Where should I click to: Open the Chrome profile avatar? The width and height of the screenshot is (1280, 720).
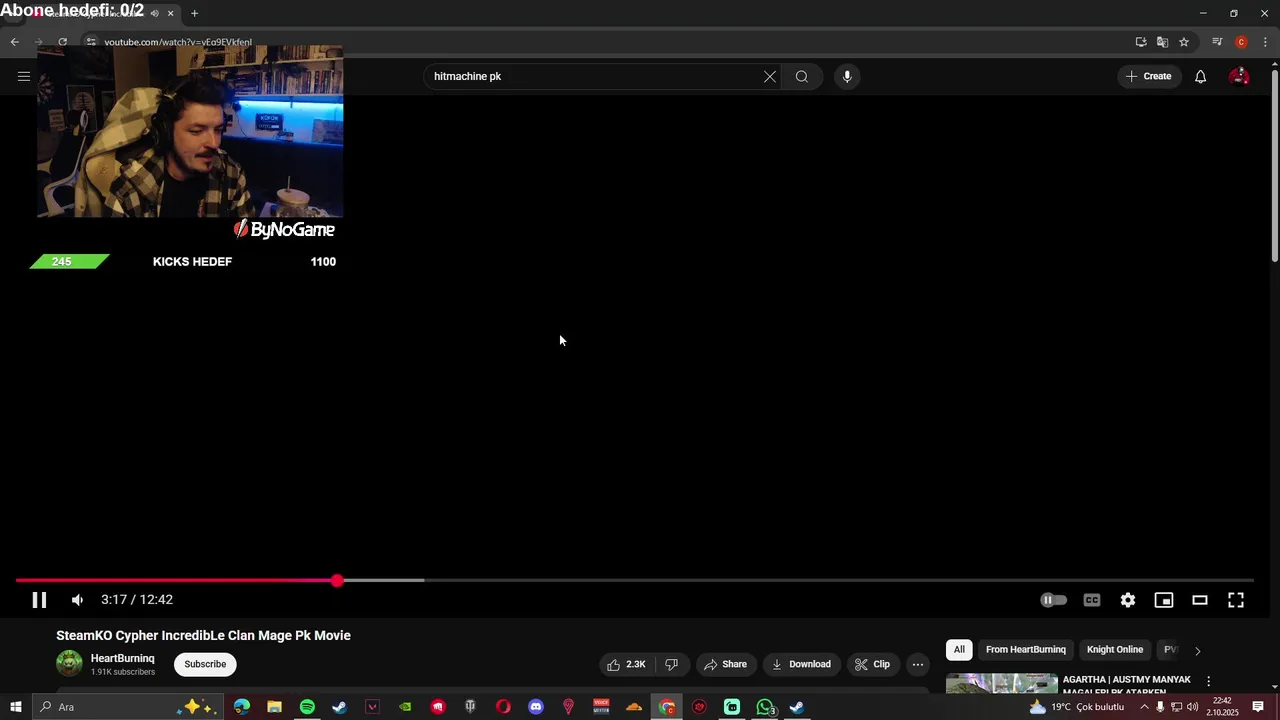pos(1241,42)
